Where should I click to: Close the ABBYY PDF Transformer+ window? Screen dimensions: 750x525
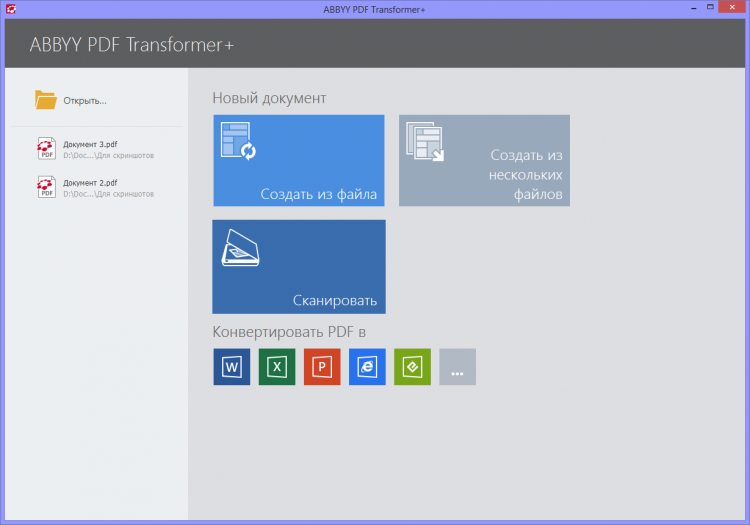(x=732, y=7)
